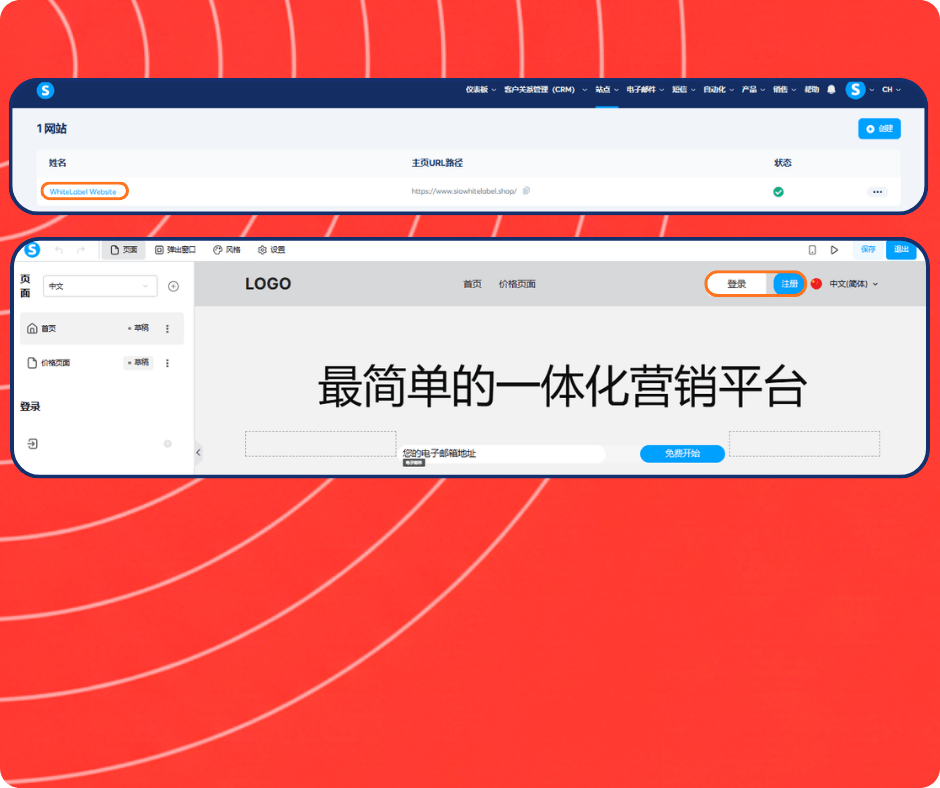Open options dots for 价格页面 page
The height and width of the screenshot is (788, 940).
point(167,363)
